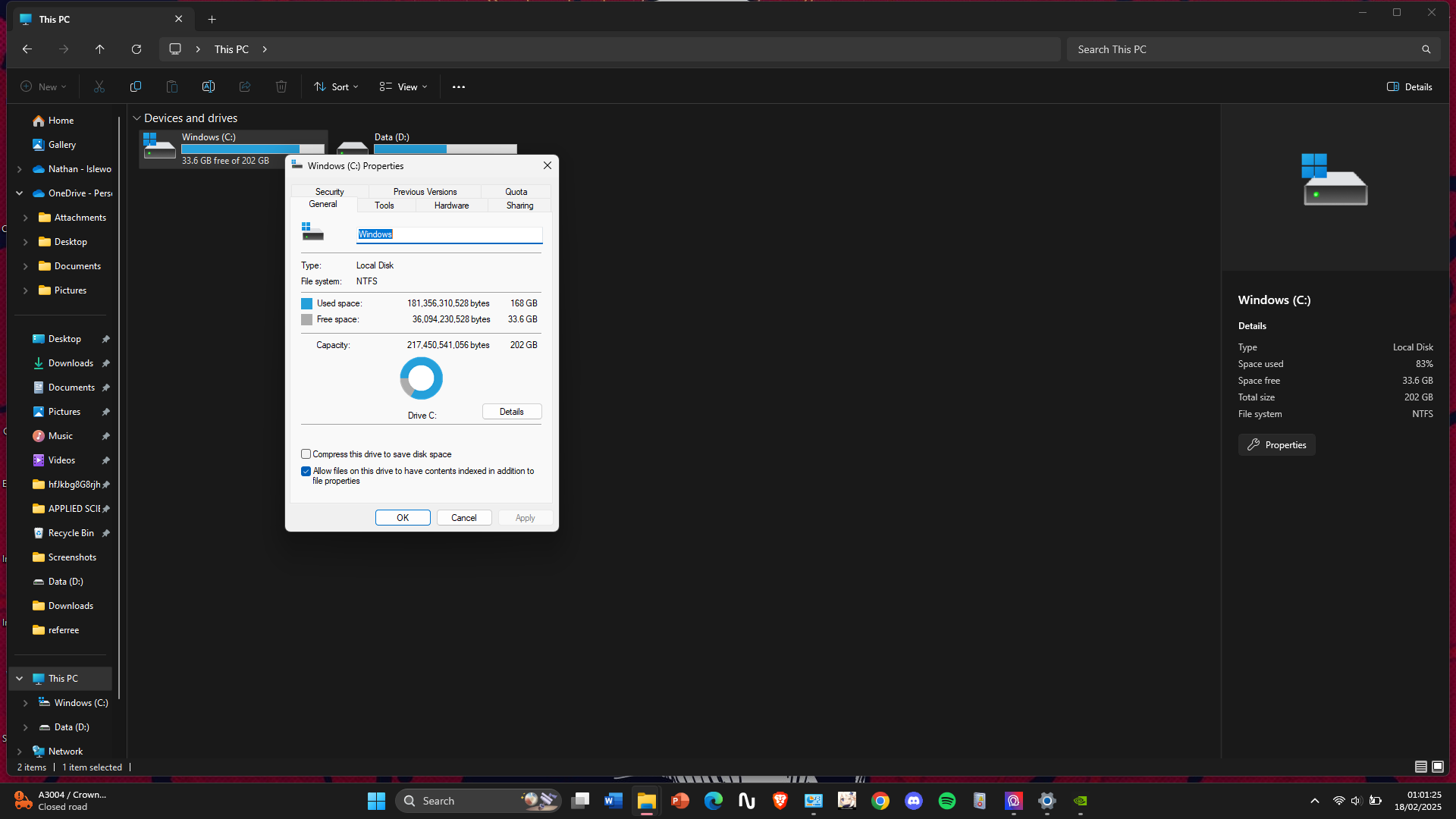Click the Copy icon in the toolbar
The width and height of the screenshot is (1456, 819).
click(136, 86)
